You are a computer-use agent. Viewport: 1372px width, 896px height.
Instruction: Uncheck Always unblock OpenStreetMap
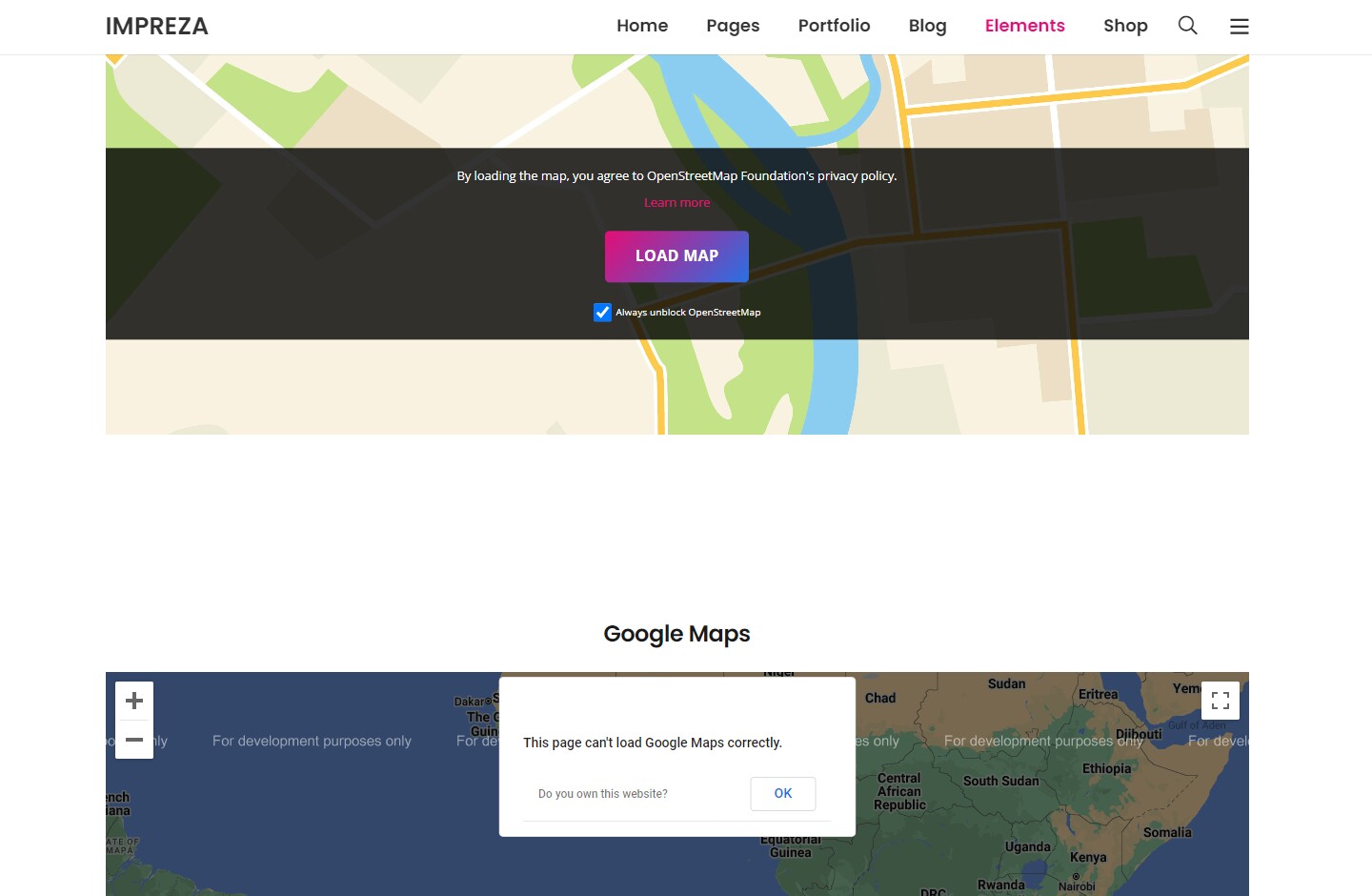tap(602, 312)
